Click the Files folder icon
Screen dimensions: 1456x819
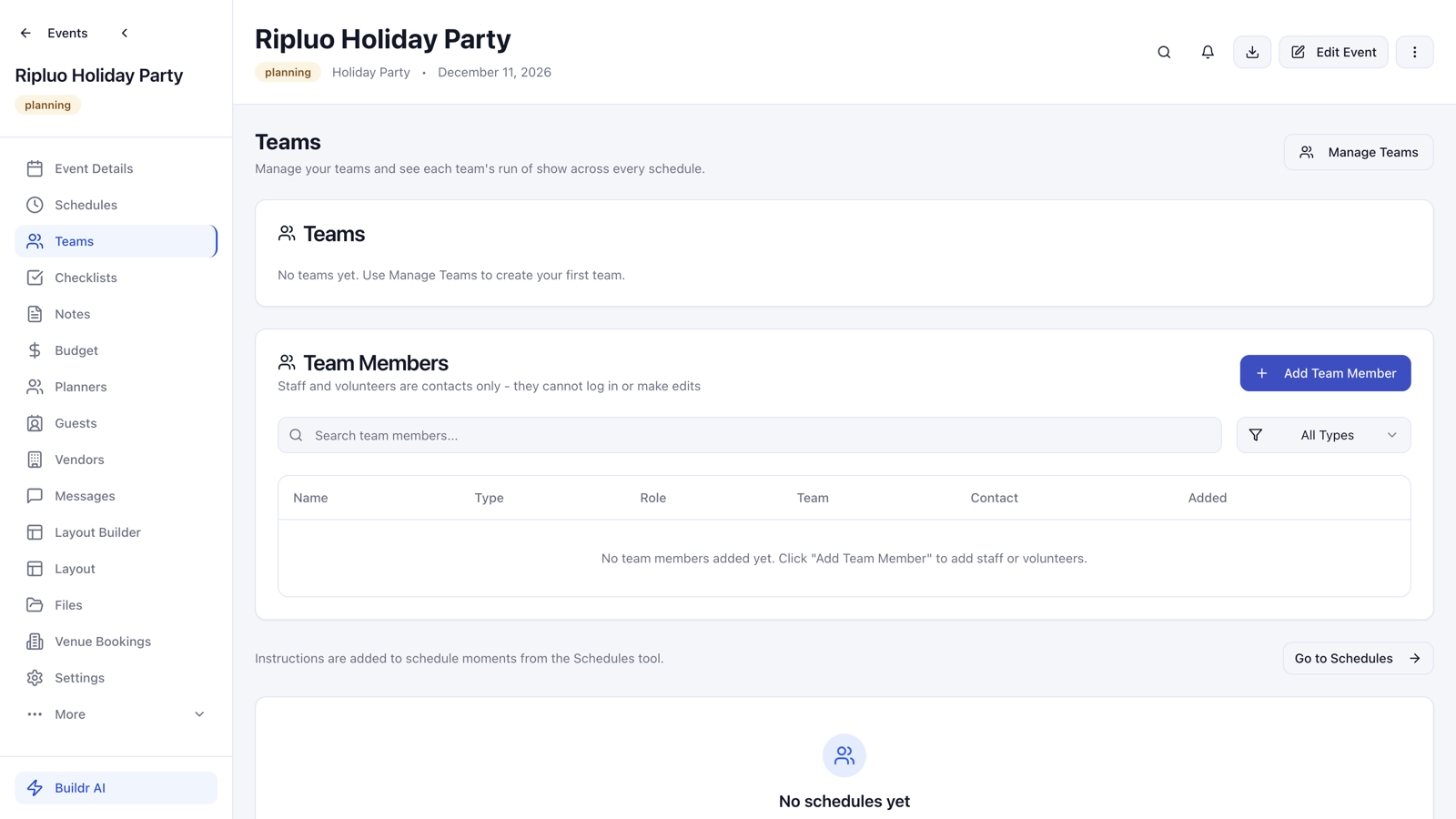pyautogui.click(x=35, y=605)
